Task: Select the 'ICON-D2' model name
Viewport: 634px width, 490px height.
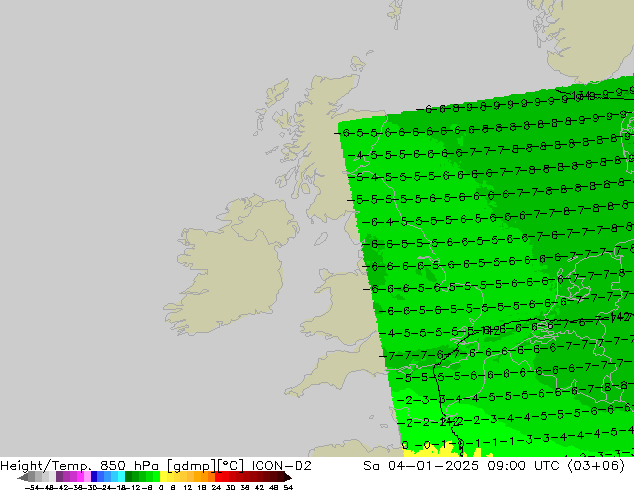Action: point(281,466)
